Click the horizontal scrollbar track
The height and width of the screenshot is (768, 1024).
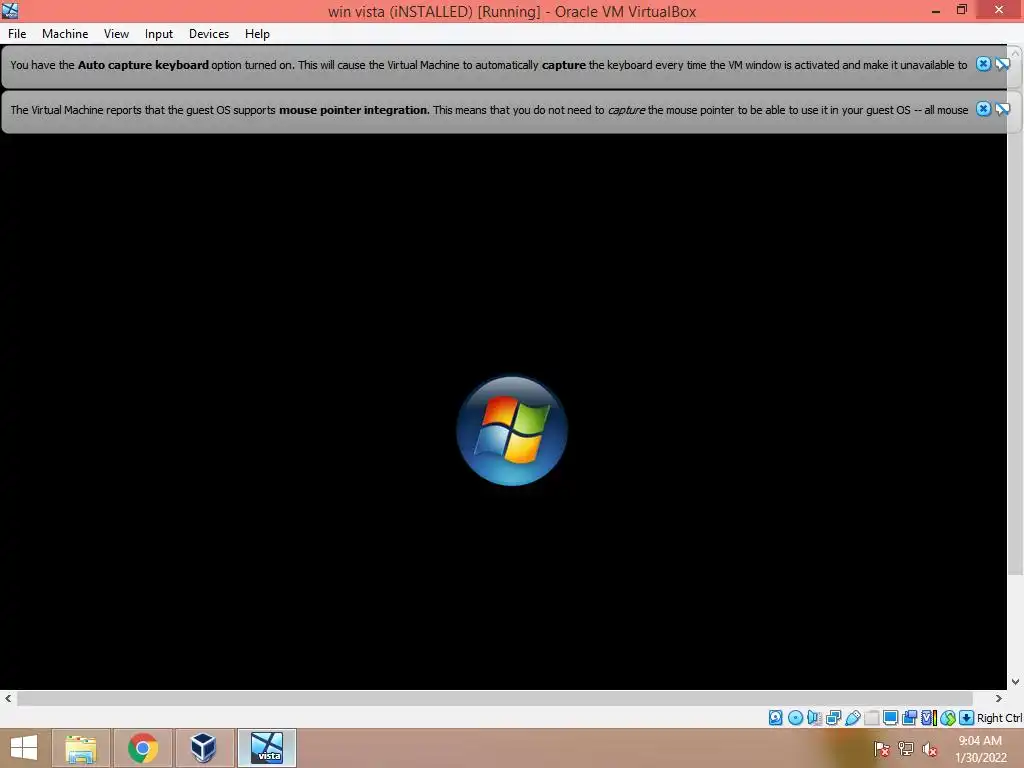494,698
